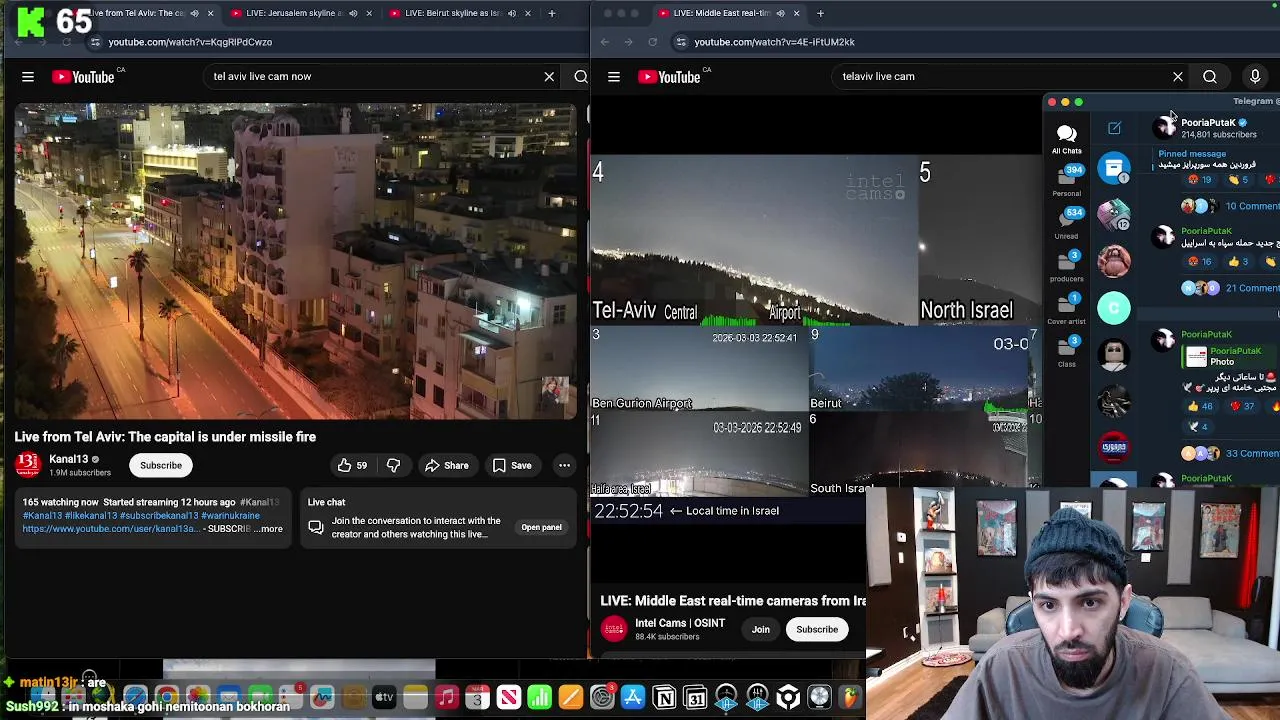Click the Kanal13 YouTube user link

[111, 528]
